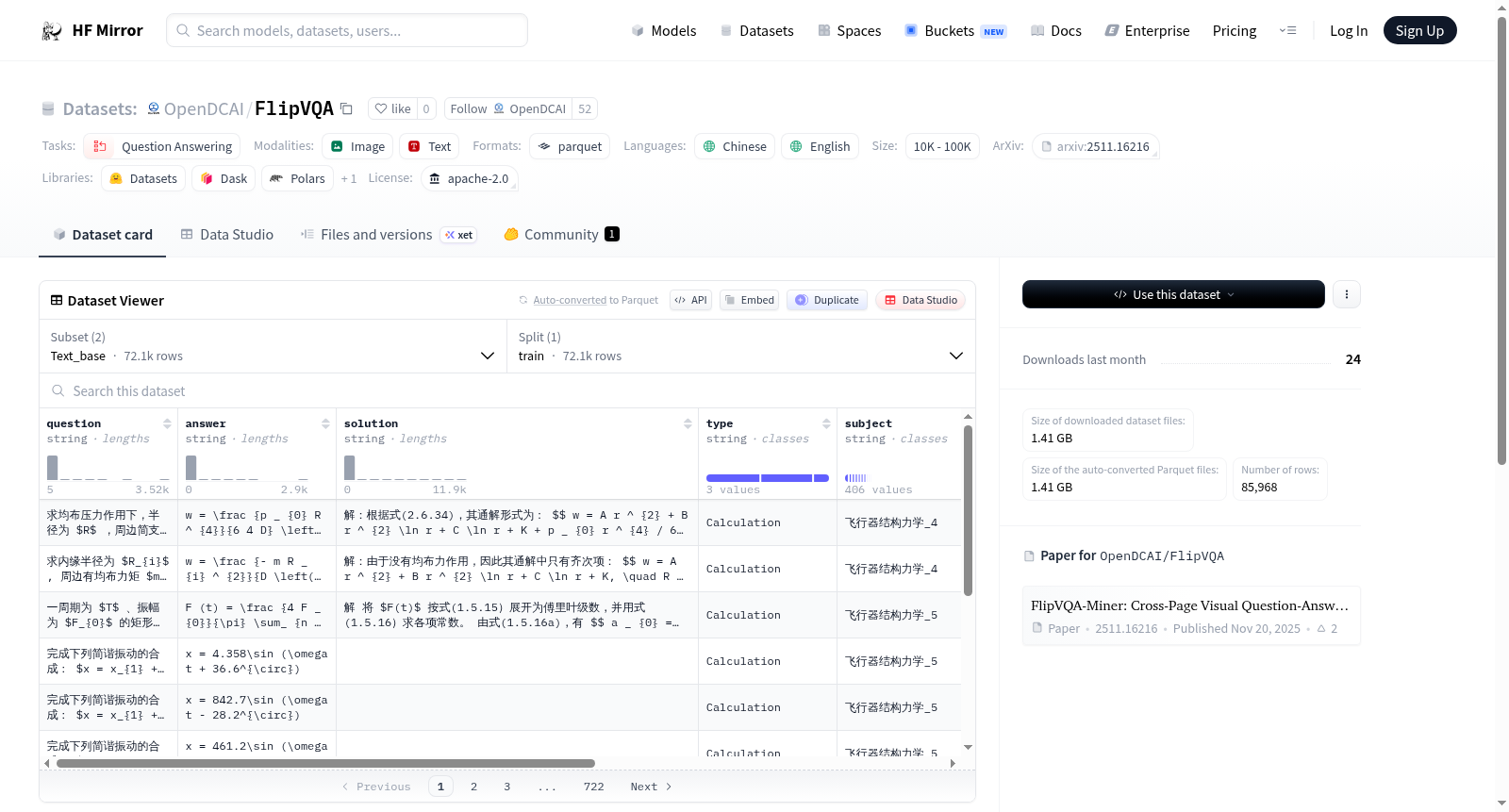Go to page 2 of dataset

(x=473, y=787)
